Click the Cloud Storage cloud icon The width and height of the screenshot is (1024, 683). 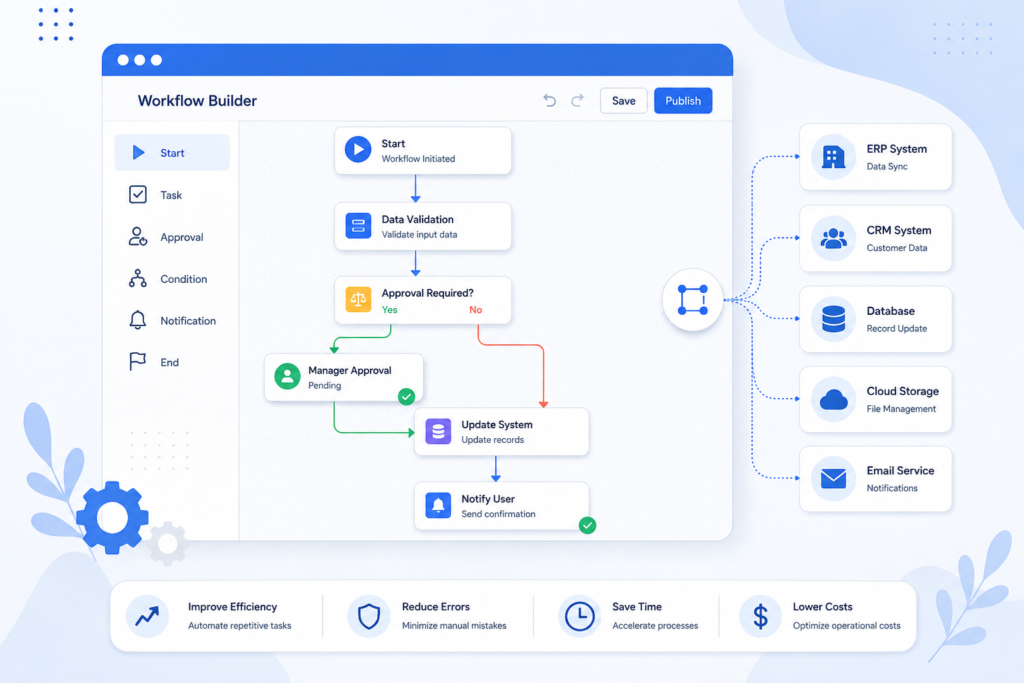[x=833, y=399]
